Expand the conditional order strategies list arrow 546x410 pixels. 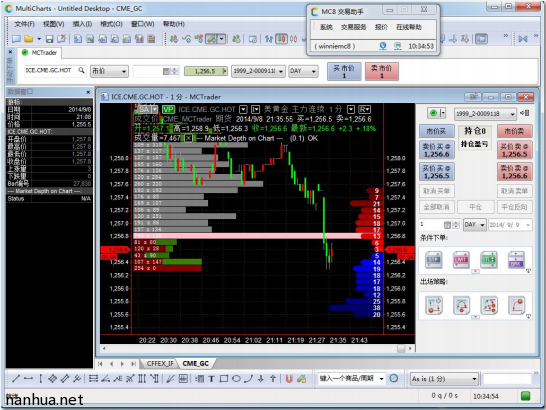click(x=475, y=271)
